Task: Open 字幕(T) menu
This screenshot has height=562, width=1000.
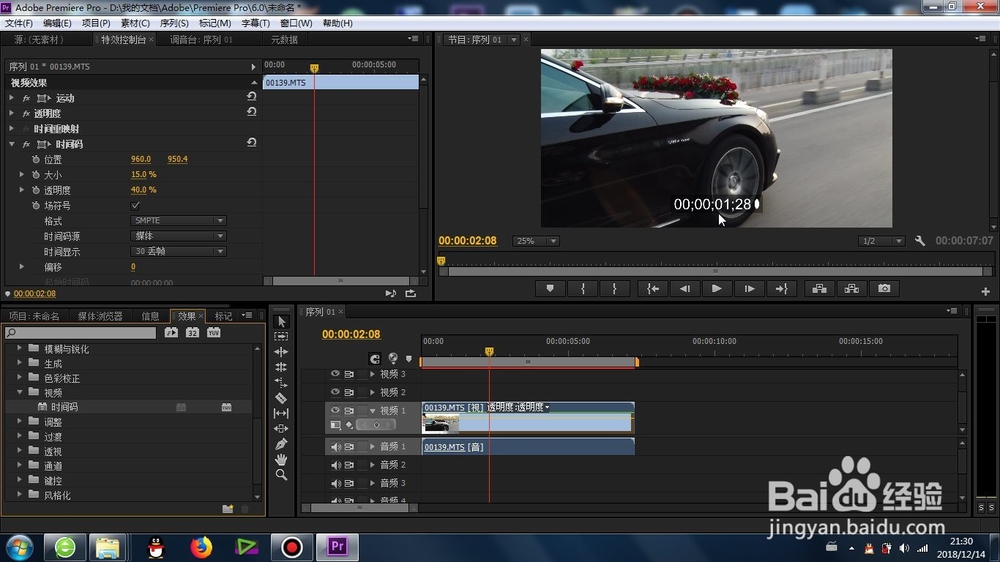Action: tap(255, 23)
